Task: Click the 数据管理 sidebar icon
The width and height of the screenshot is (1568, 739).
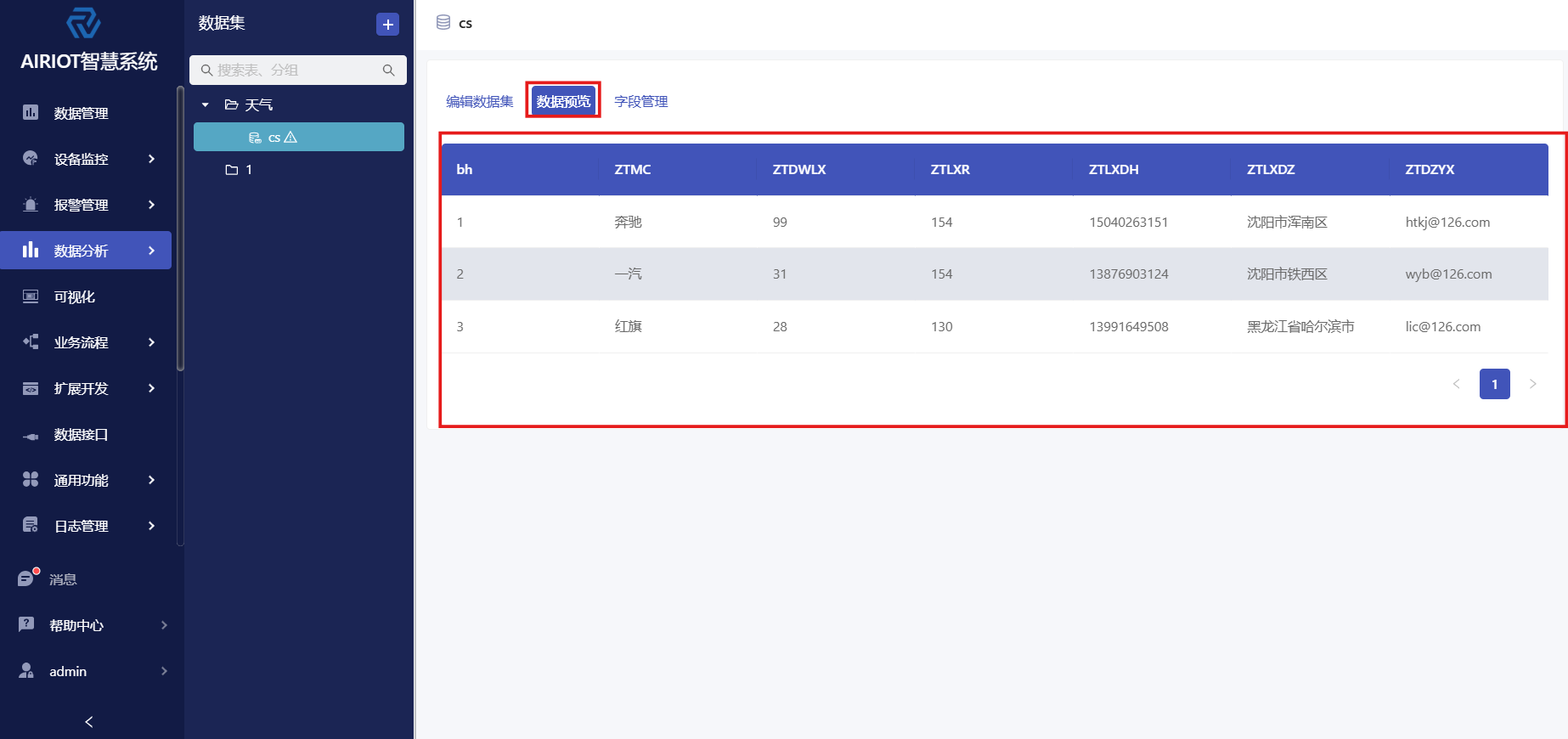Action: tap(31, 112)
